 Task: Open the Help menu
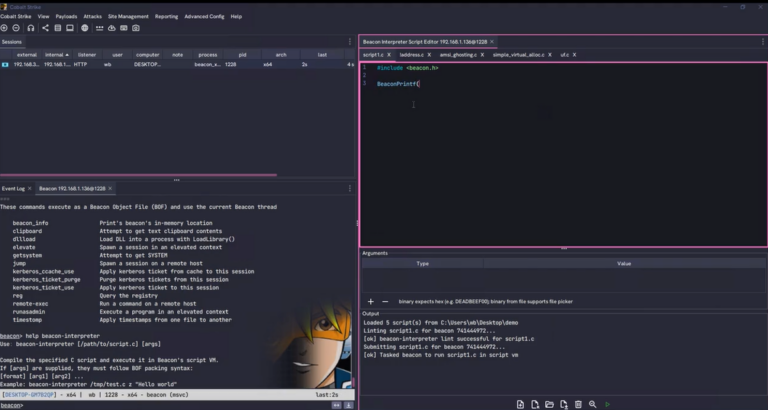236,16
